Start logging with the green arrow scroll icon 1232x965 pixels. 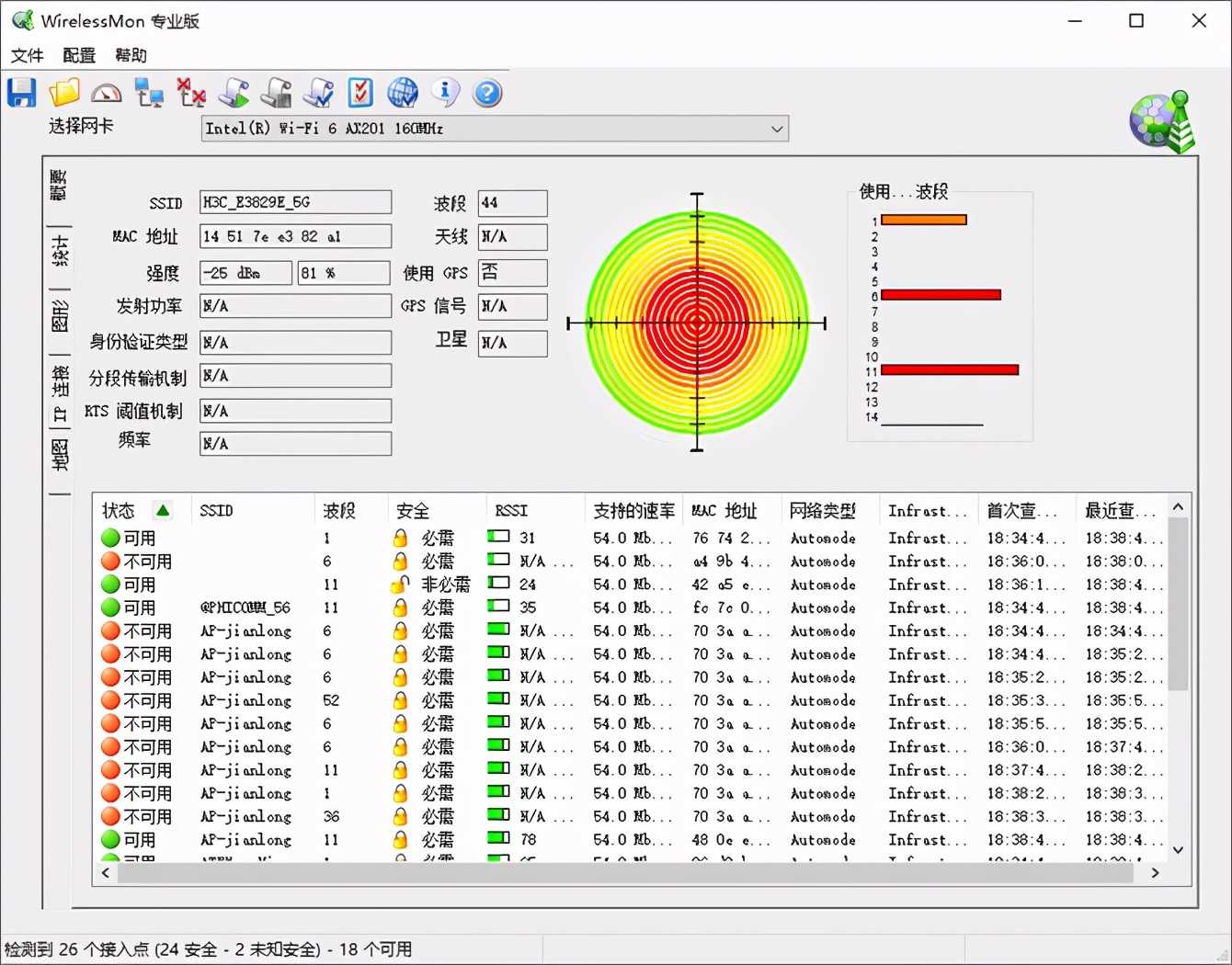pyautogui.click(x=234, y=92)
